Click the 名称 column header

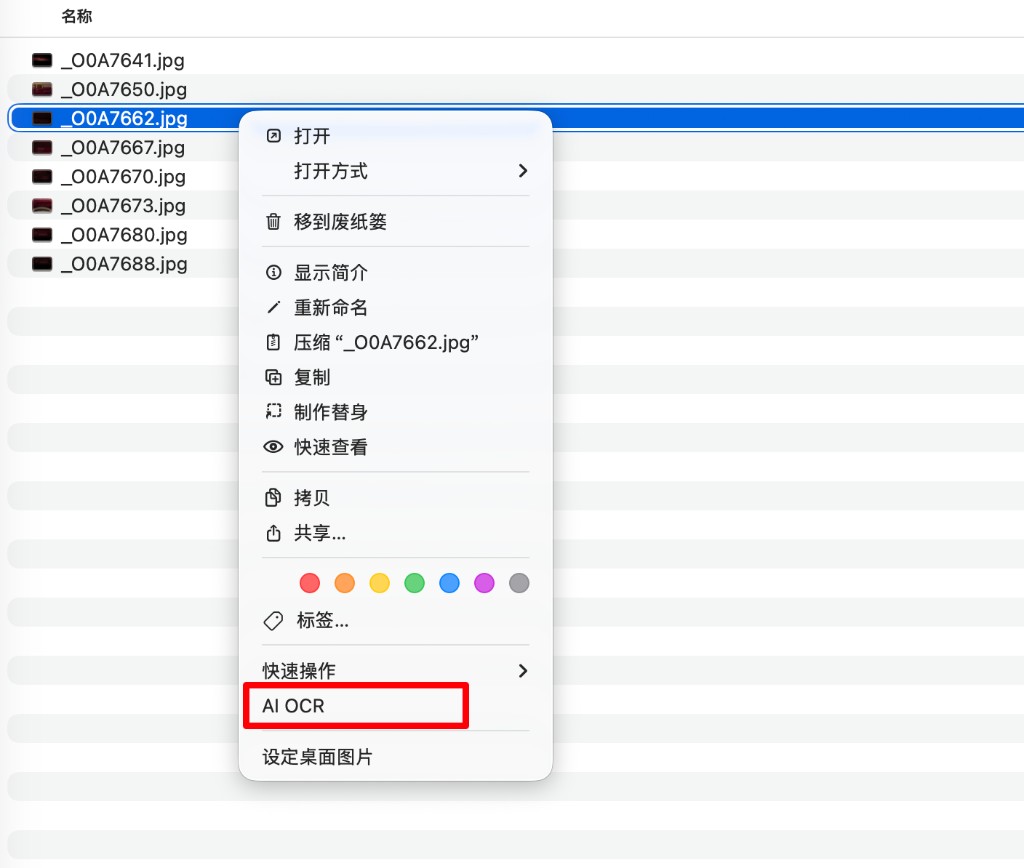(77, 16)
